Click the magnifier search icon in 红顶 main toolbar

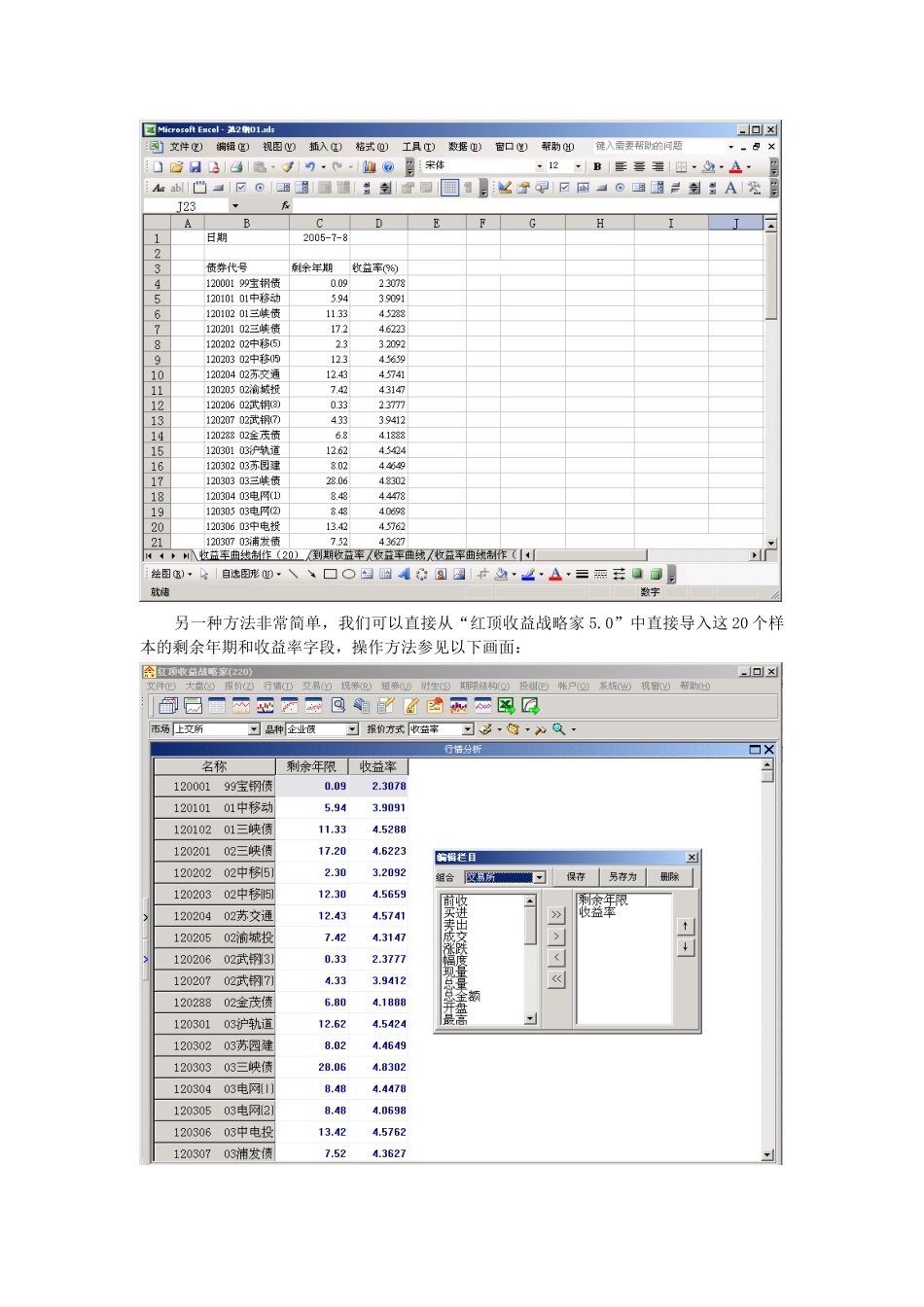[x=338, y=706]
